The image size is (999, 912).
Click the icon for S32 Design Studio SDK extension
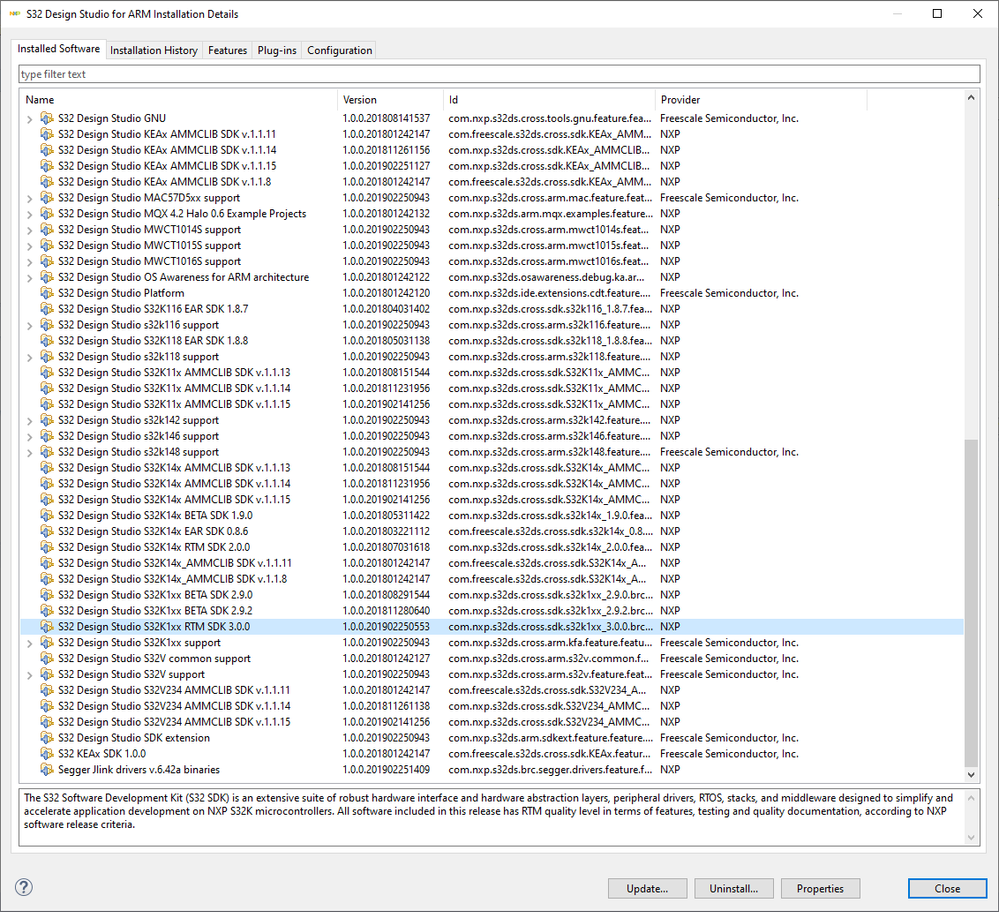tap(47, 737)
